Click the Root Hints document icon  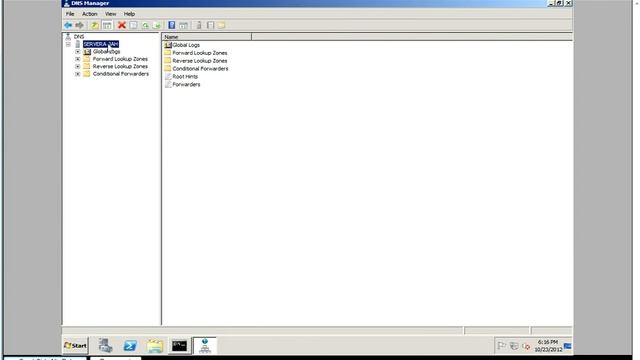pos(168,76)
